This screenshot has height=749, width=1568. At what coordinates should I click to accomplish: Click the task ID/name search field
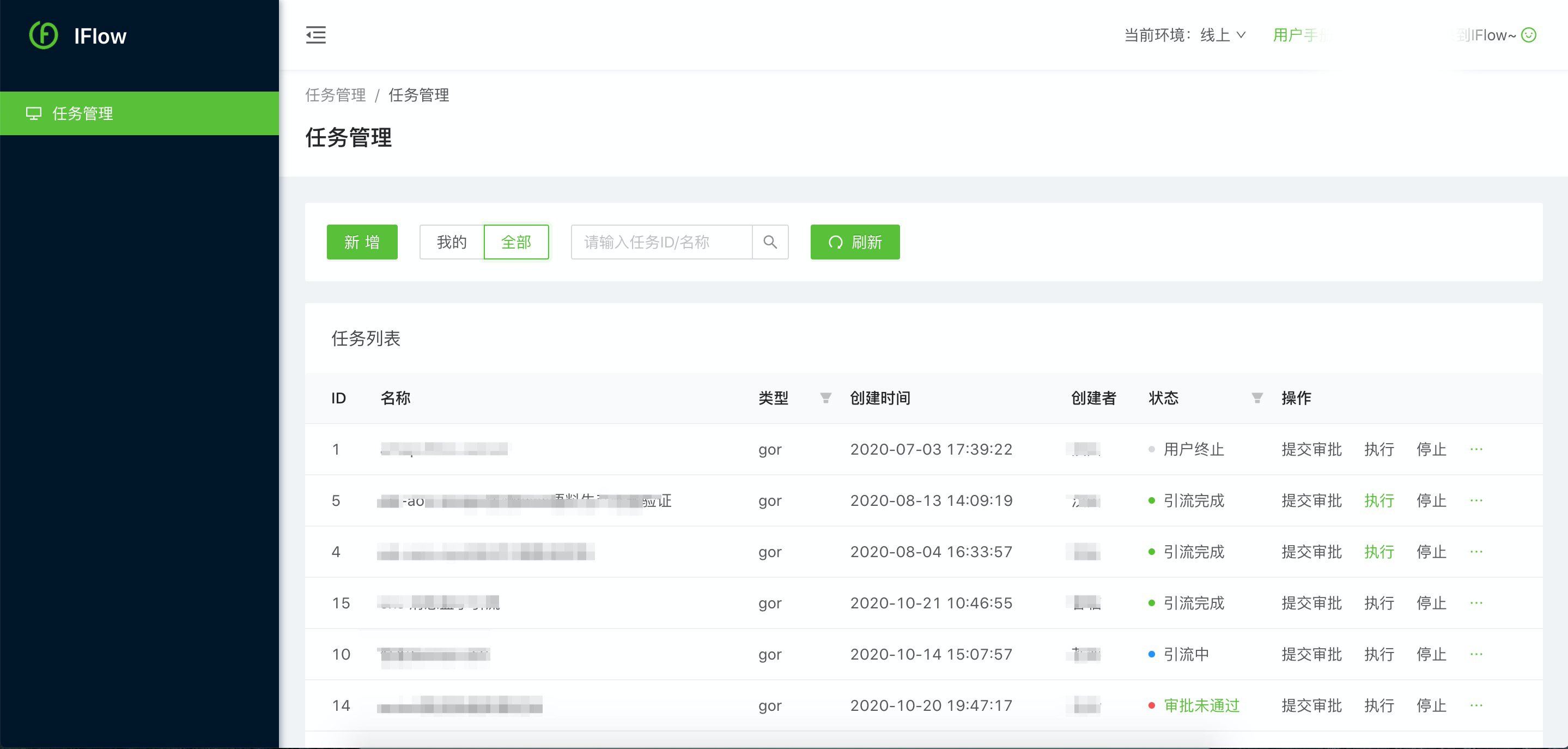pyautogui.click(x=661, y=241)
